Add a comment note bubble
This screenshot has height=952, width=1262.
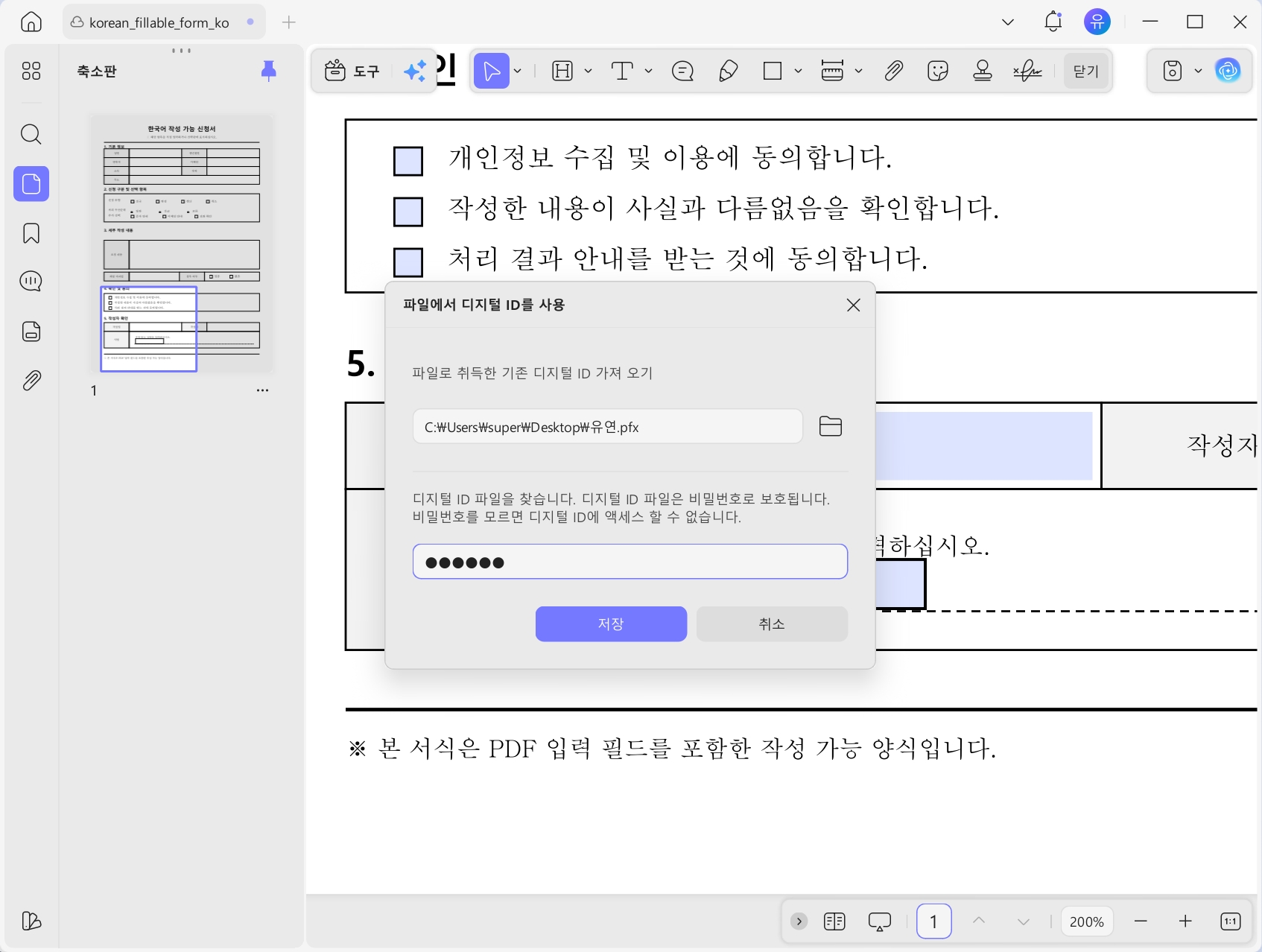682,72
